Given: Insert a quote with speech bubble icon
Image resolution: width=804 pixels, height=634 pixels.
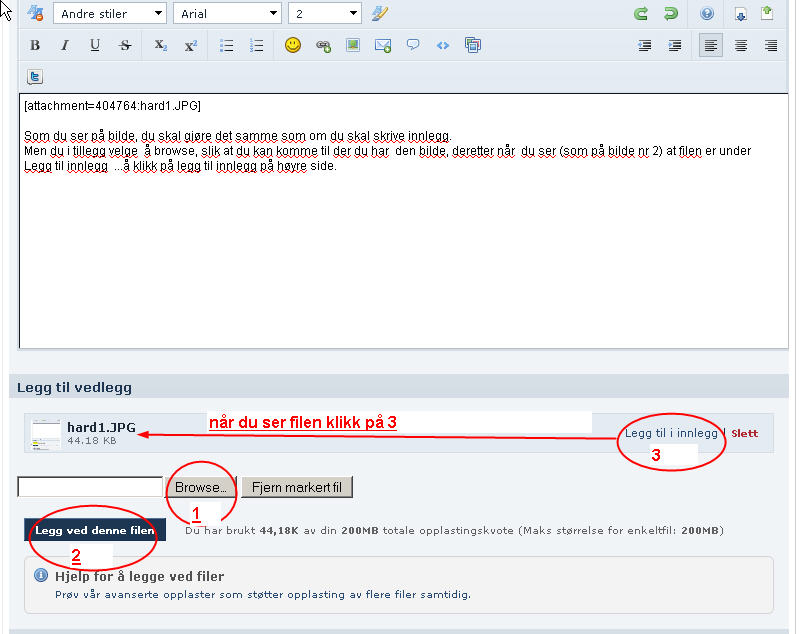Looking at the screenshot, I should coord(413,45).
